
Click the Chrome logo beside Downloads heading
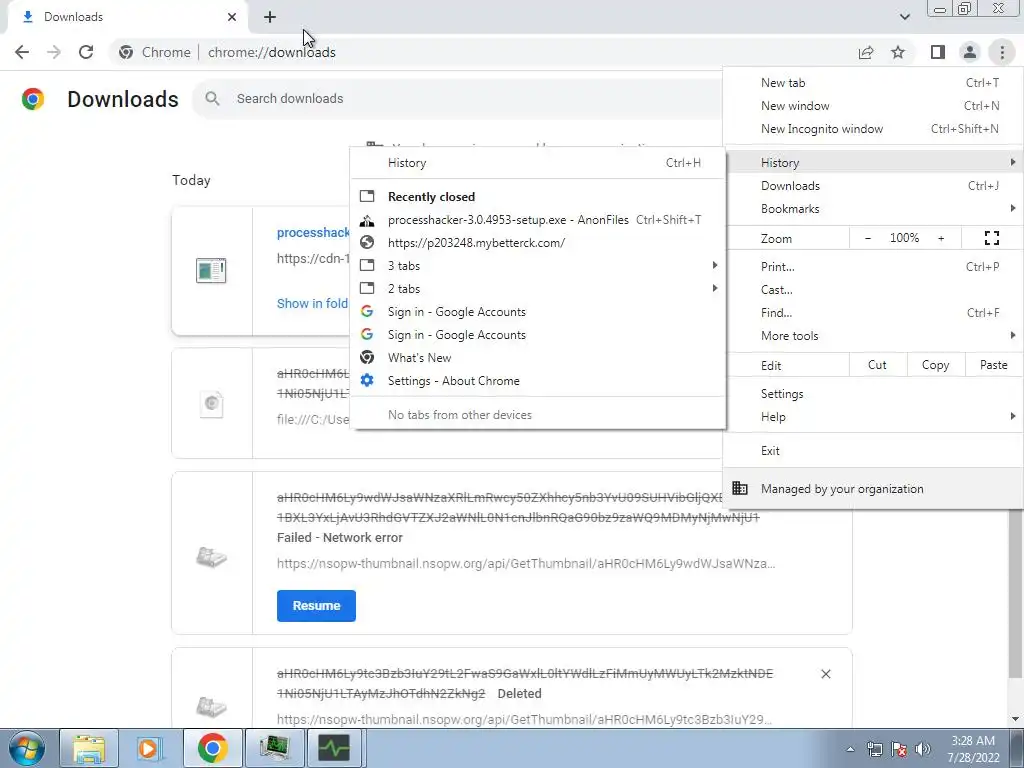tap(33, 99)
